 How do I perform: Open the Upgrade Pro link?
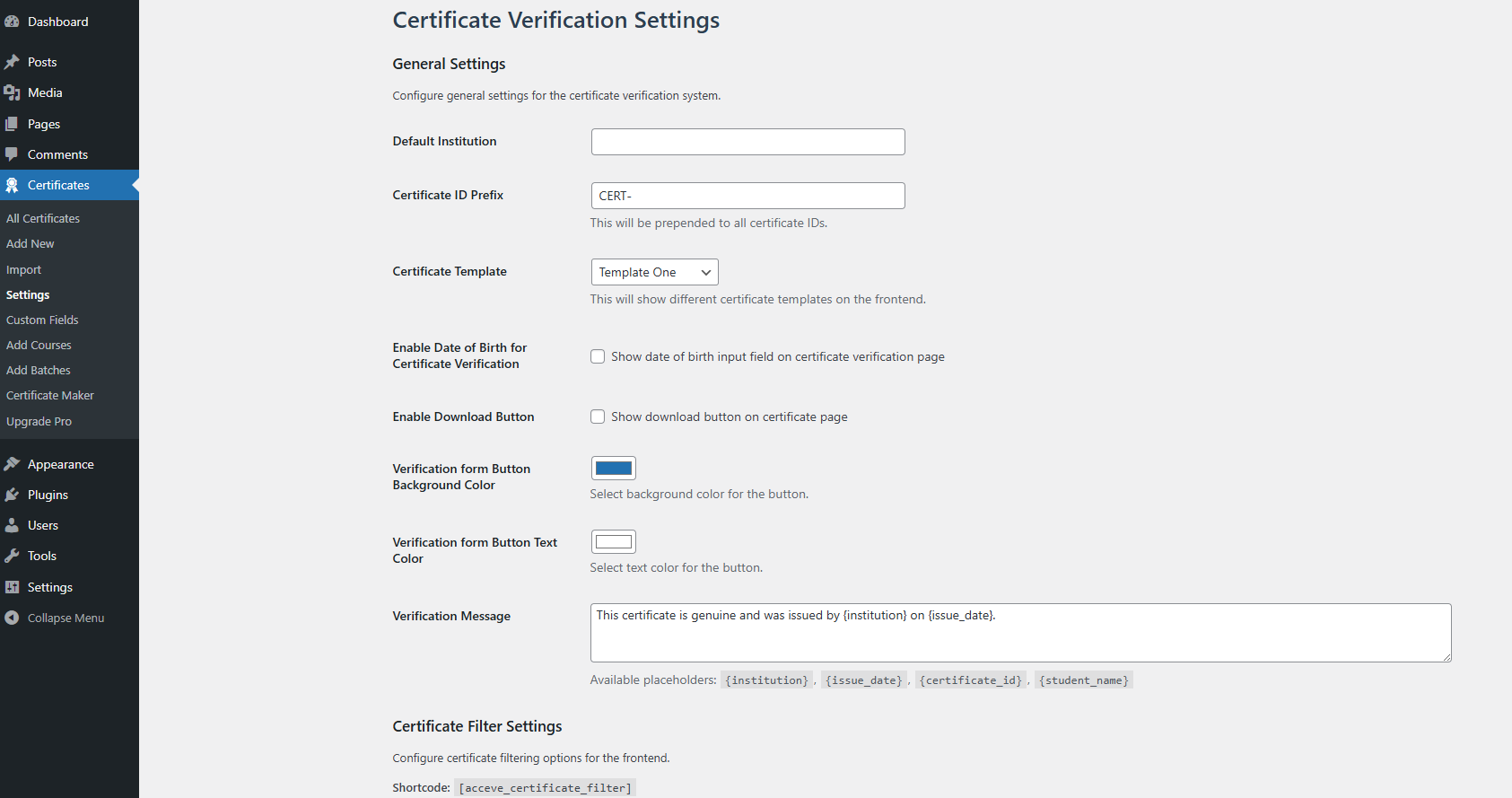(x=39, y=421)
